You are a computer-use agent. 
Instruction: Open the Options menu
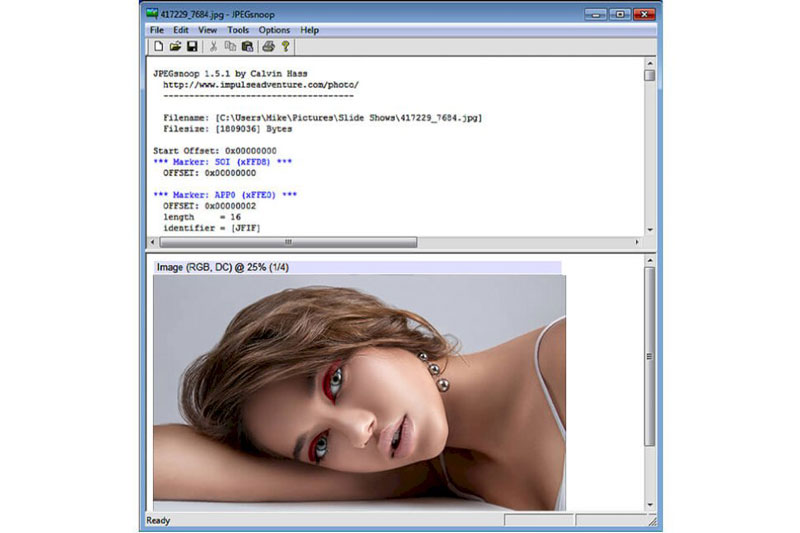[274, 30]
